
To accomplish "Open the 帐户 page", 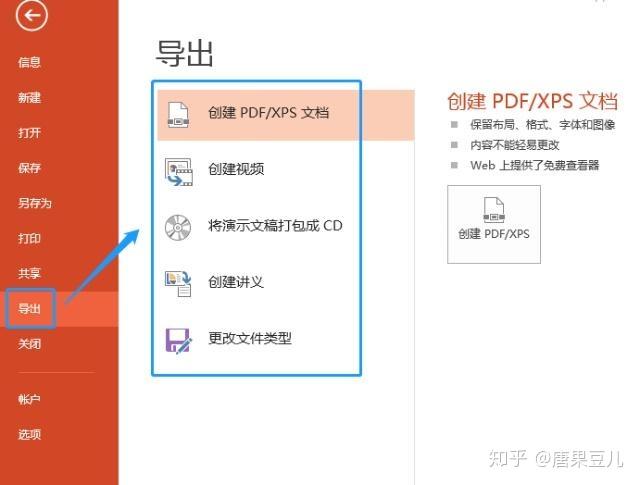I will pyautogui.click(x=29, y=399).
